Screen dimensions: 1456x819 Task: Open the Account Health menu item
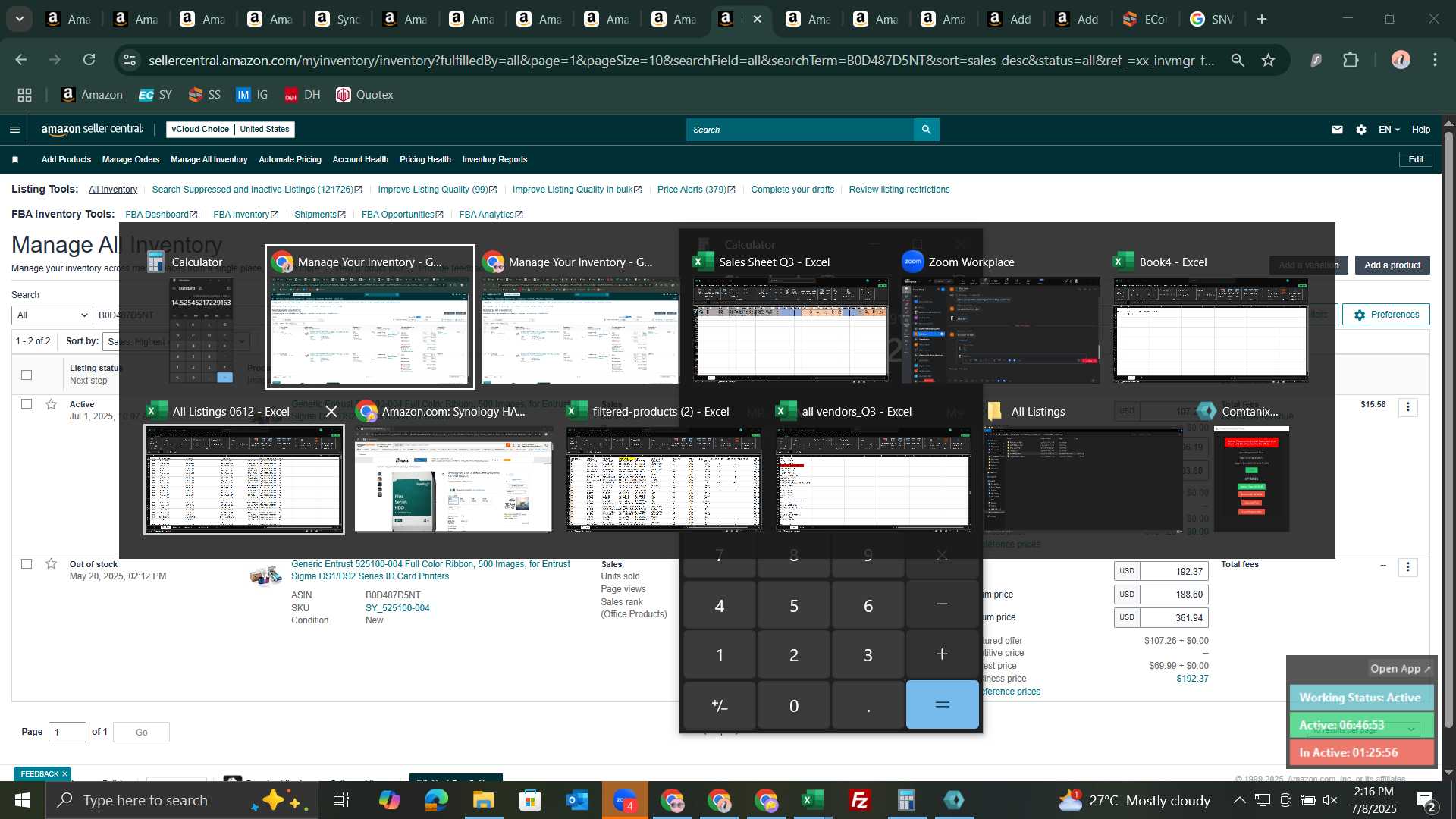click(x=360, y=159)
